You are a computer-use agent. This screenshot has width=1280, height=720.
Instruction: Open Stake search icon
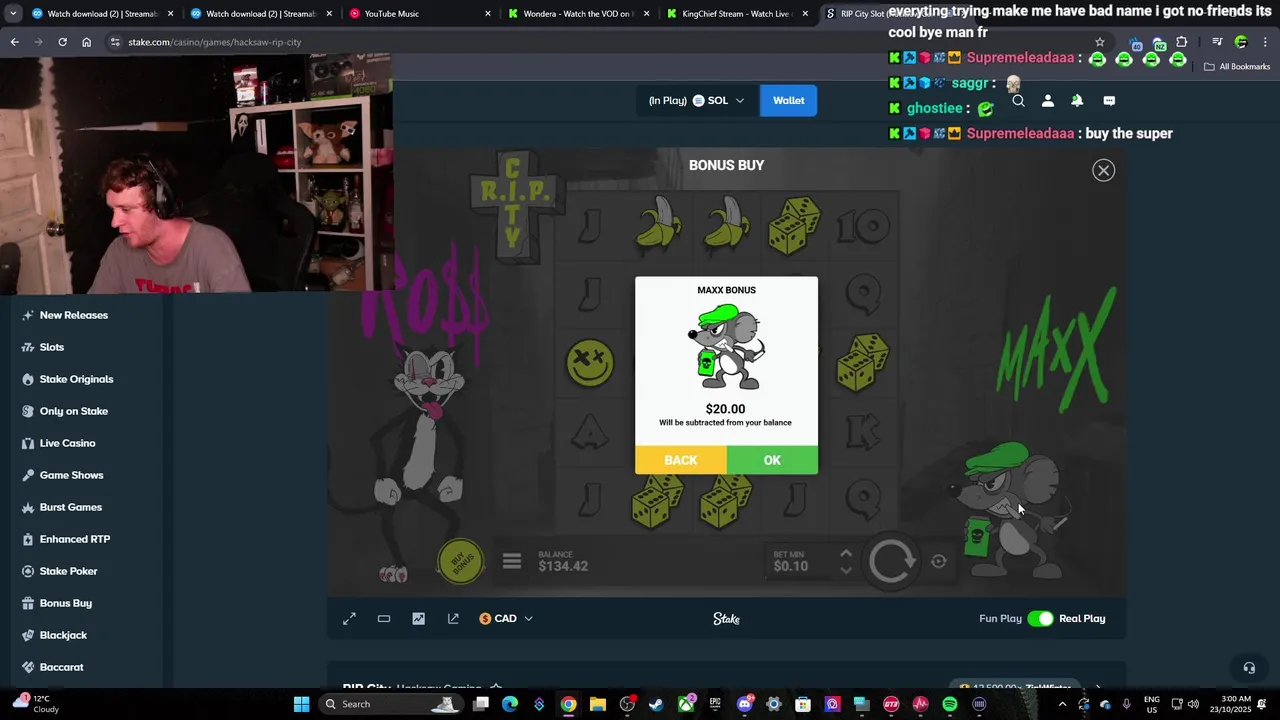[1018, 101]
